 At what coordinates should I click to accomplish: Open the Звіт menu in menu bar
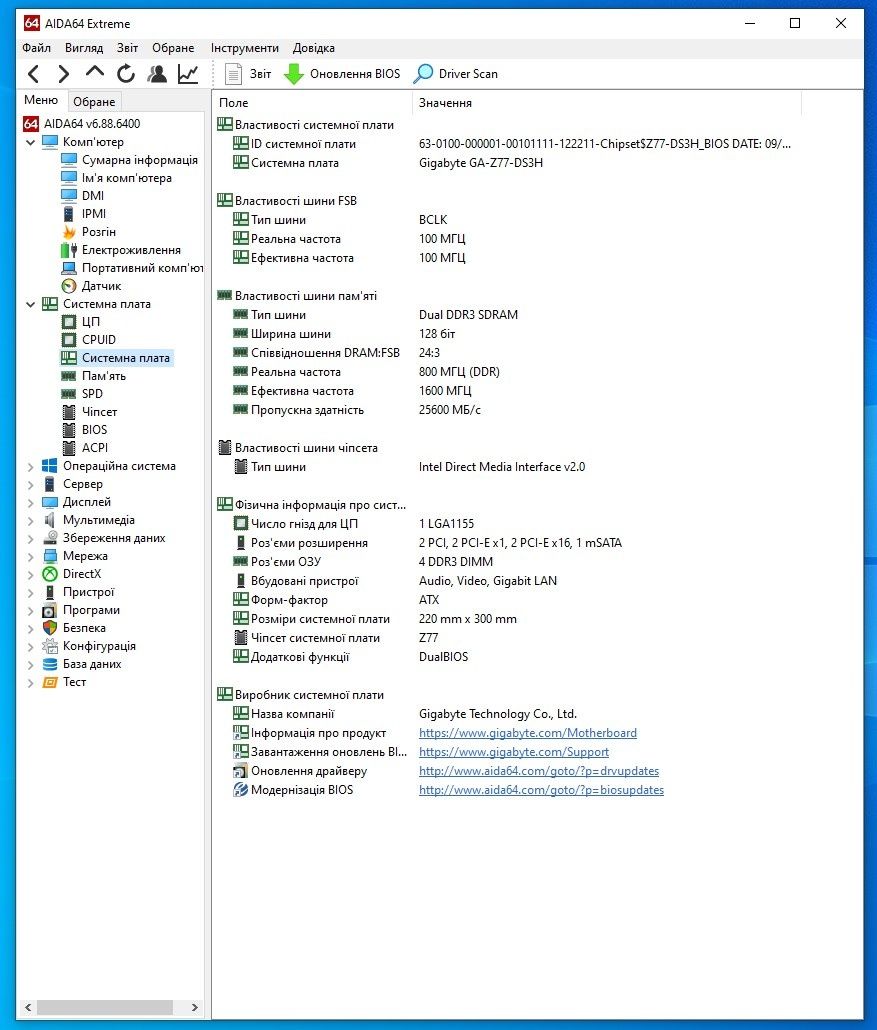tap(127, 48)
